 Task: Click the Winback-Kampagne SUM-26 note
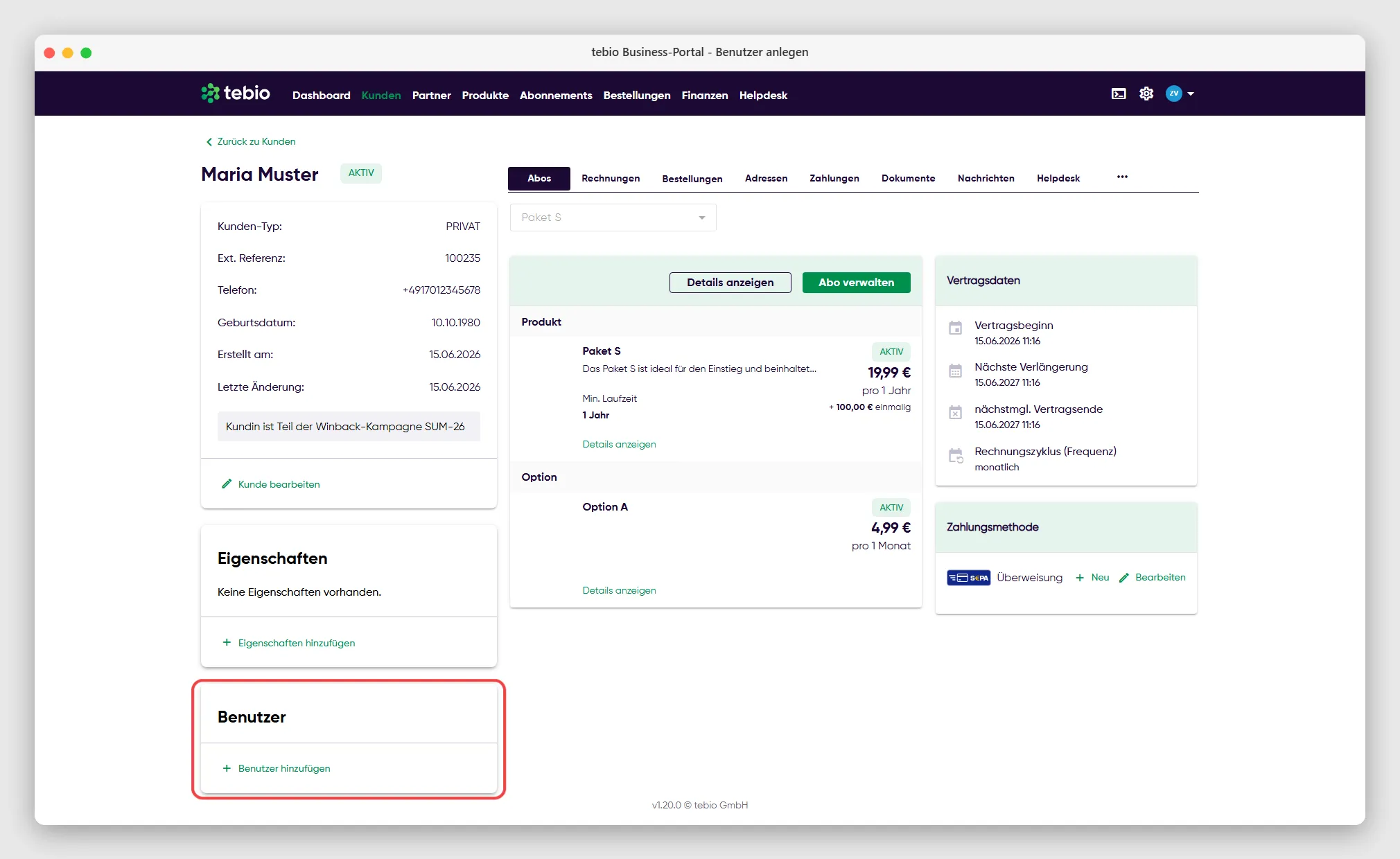pos(349,426)
